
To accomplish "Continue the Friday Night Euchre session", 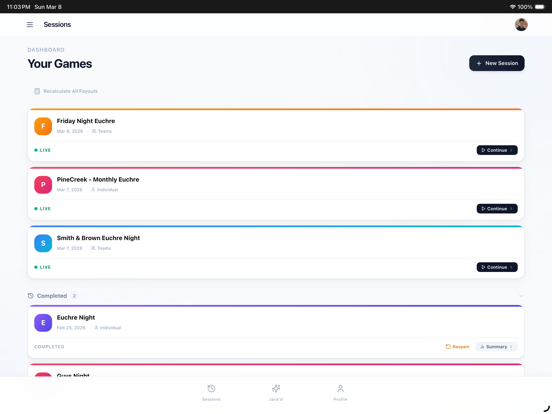I will [x=497, y=150].
